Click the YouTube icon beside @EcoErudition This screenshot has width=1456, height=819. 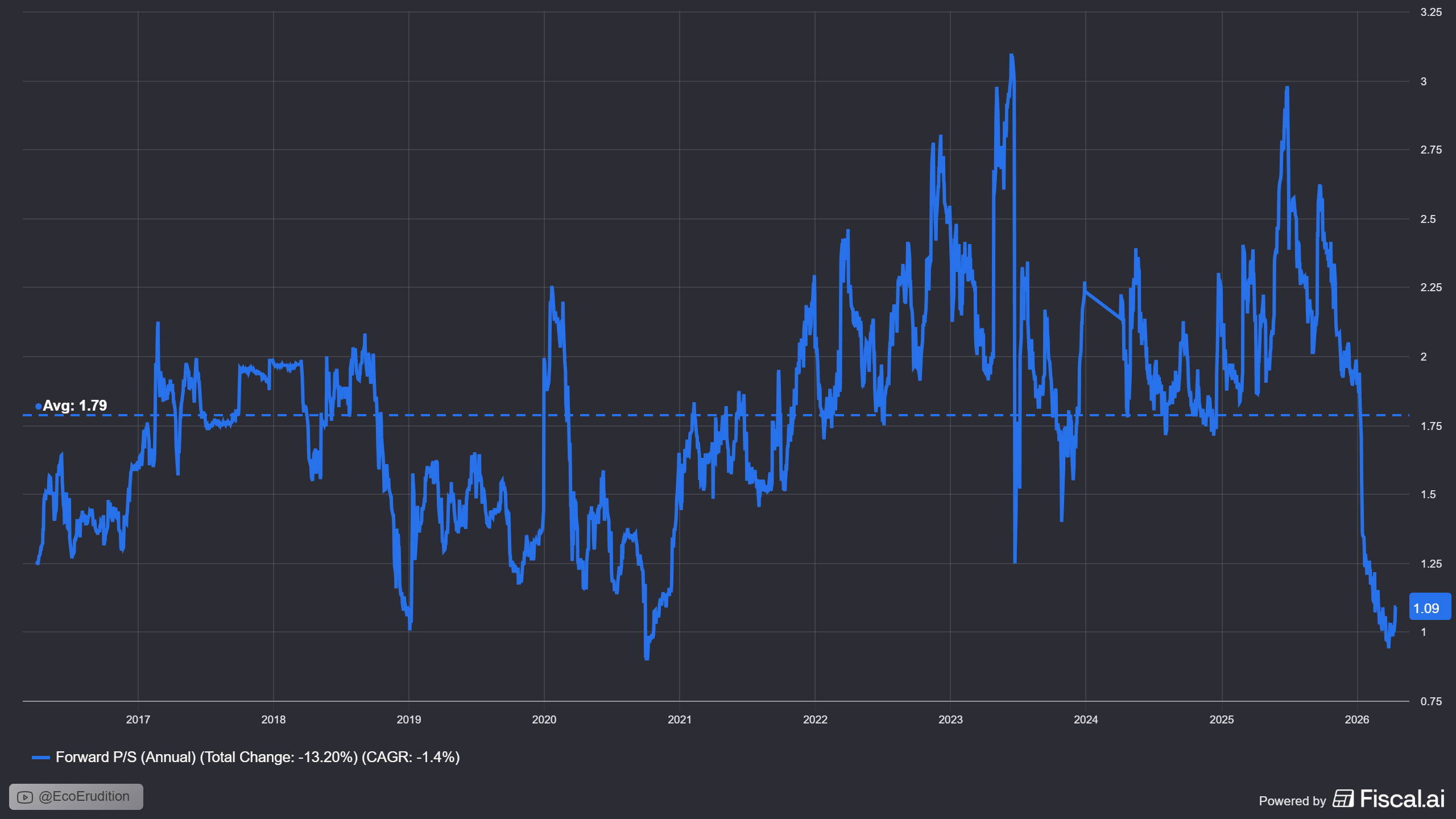tap(25, 797)
